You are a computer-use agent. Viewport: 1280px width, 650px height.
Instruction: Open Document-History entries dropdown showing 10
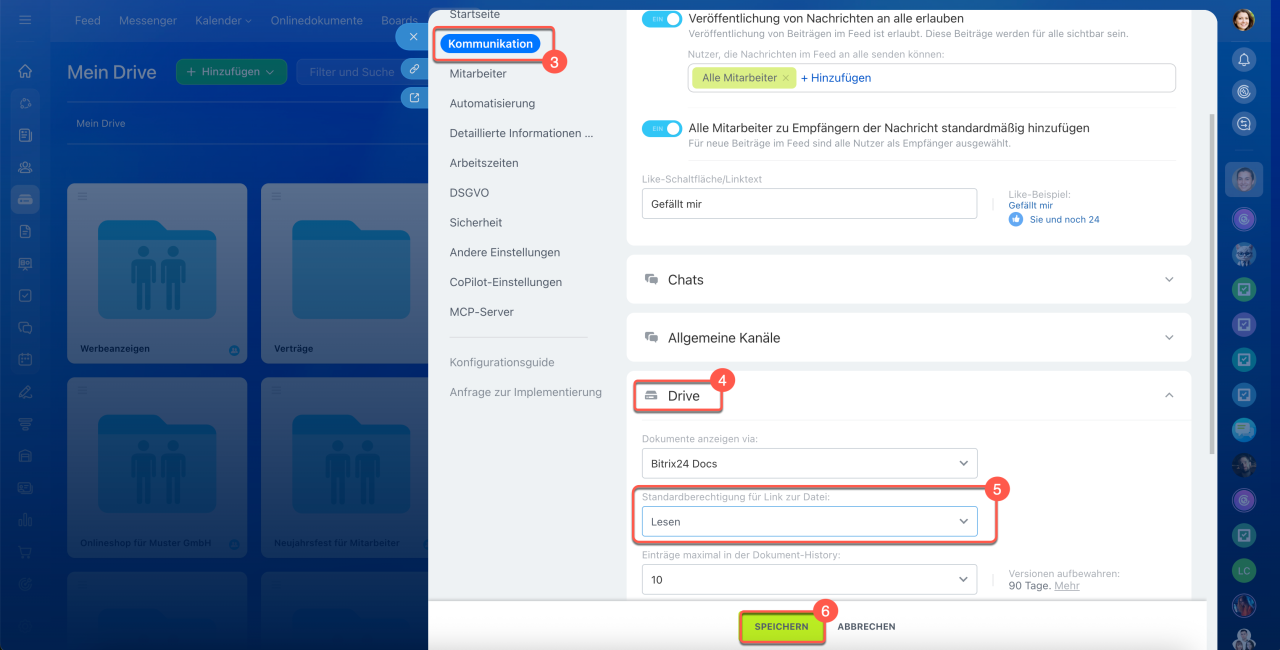point(809,579)
